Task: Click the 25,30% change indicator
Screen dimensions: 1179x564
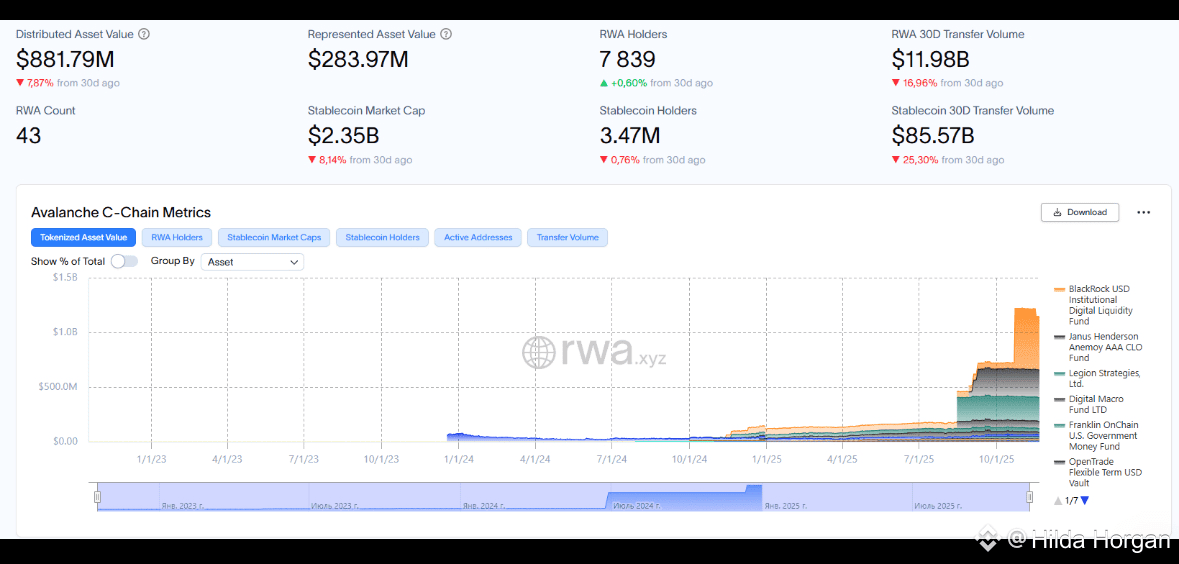Action: coord(914,159)
